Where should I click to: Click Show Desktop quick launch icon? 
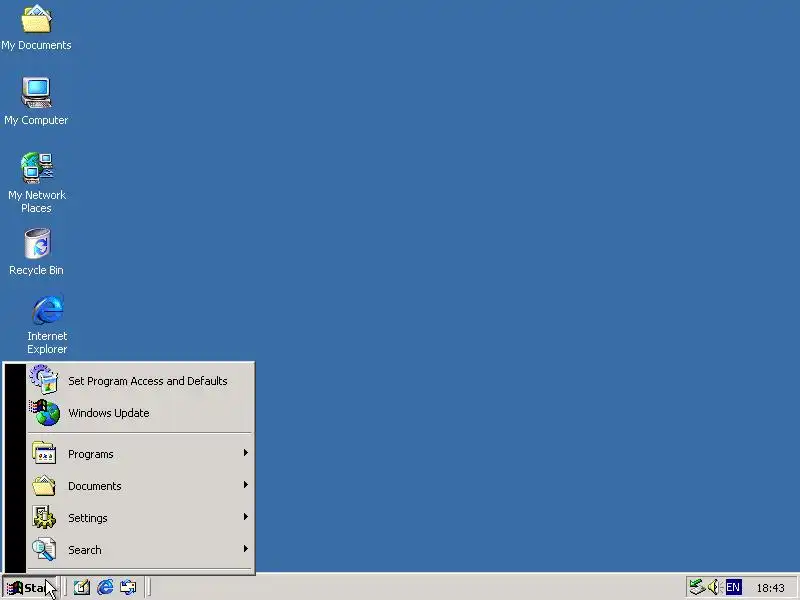(x=82, y=588)
